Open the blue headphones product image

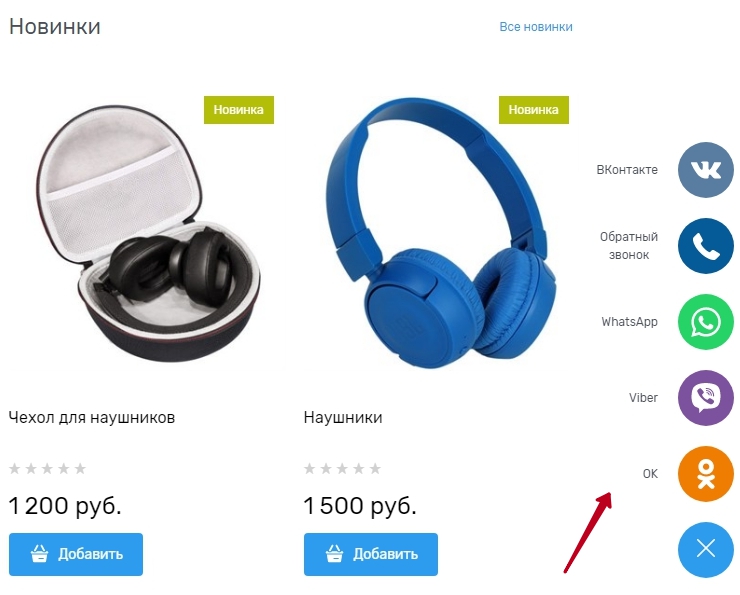(440, 234)
